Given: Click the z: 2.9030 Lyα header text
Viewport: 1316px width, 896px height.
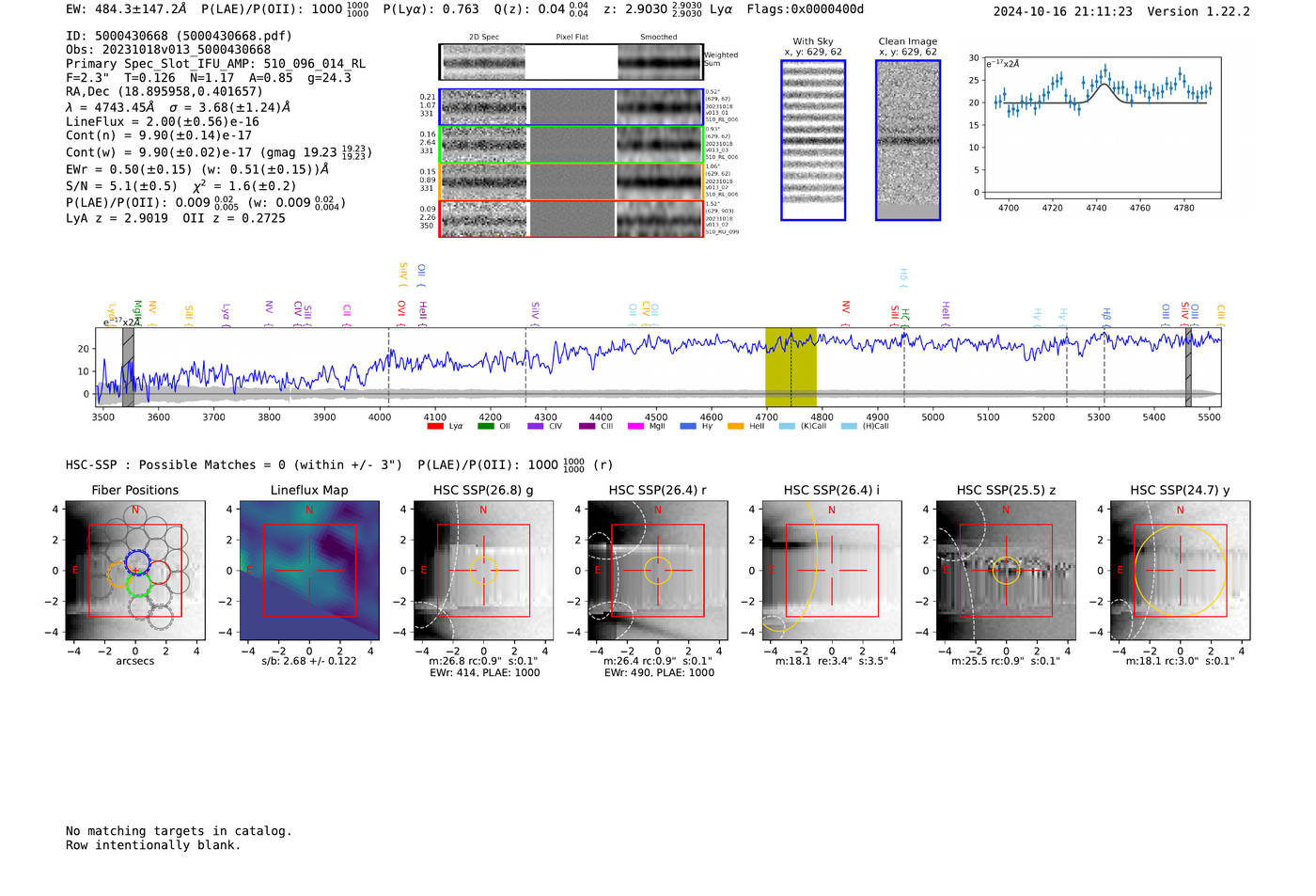Looking at the screenshot, I should 668,9.
